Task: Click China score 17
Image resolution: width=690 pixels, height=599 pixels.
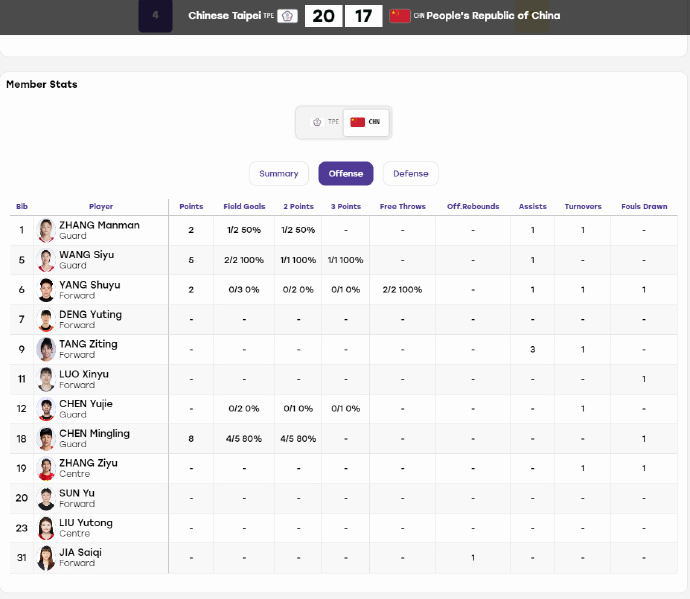Action: 363,16
